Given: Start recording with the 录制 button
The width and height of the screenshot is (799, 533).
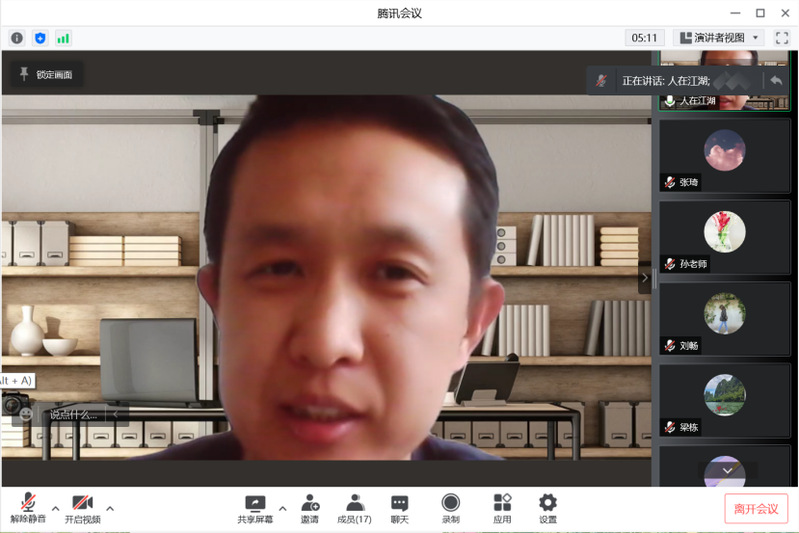Looking at the screenshot, I should 451,508.
